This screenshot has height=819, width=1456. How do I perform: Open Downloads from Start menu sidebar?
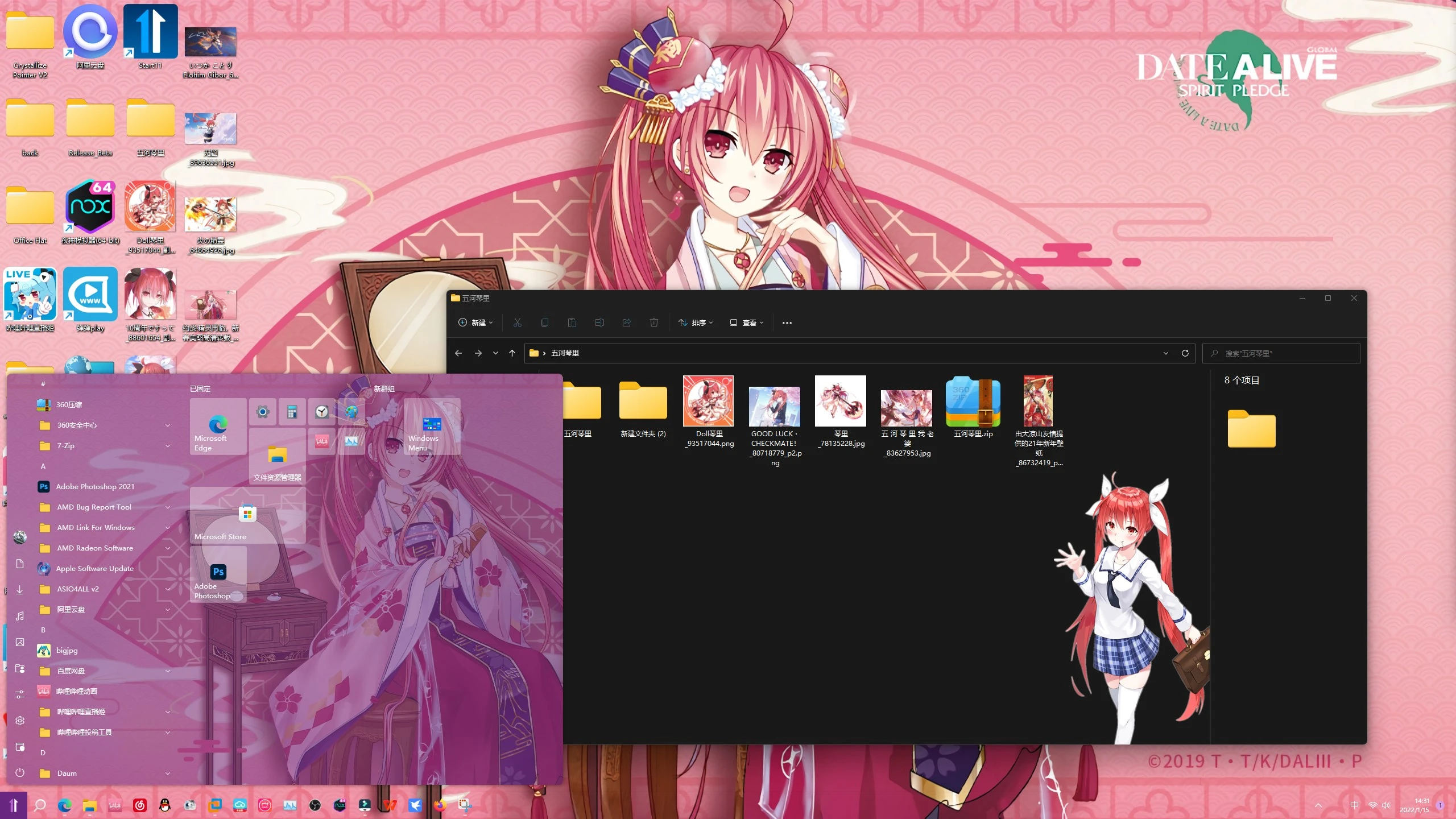(x=20, y=590)
